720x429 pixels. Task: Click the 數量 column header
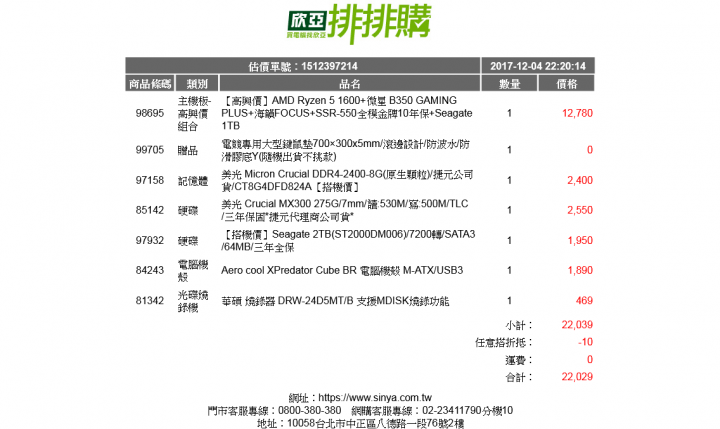(x=509, y=84)
